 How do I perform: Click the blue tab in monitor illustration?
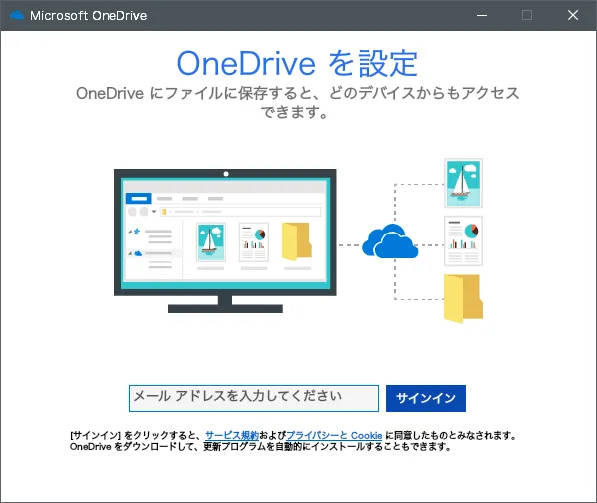pos(139,198)
